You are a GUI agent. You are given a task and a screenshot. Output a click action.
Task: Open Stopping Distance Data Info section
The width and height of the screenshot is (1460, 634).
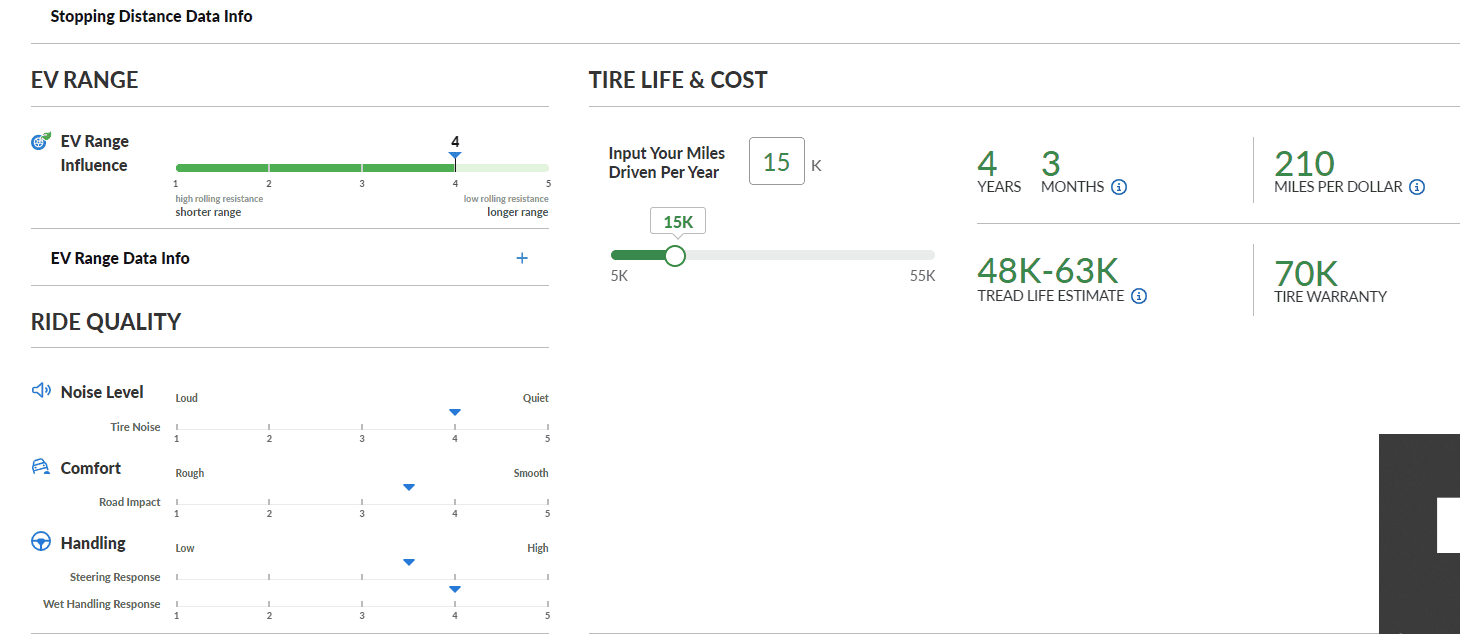click(x=151, y=16)
